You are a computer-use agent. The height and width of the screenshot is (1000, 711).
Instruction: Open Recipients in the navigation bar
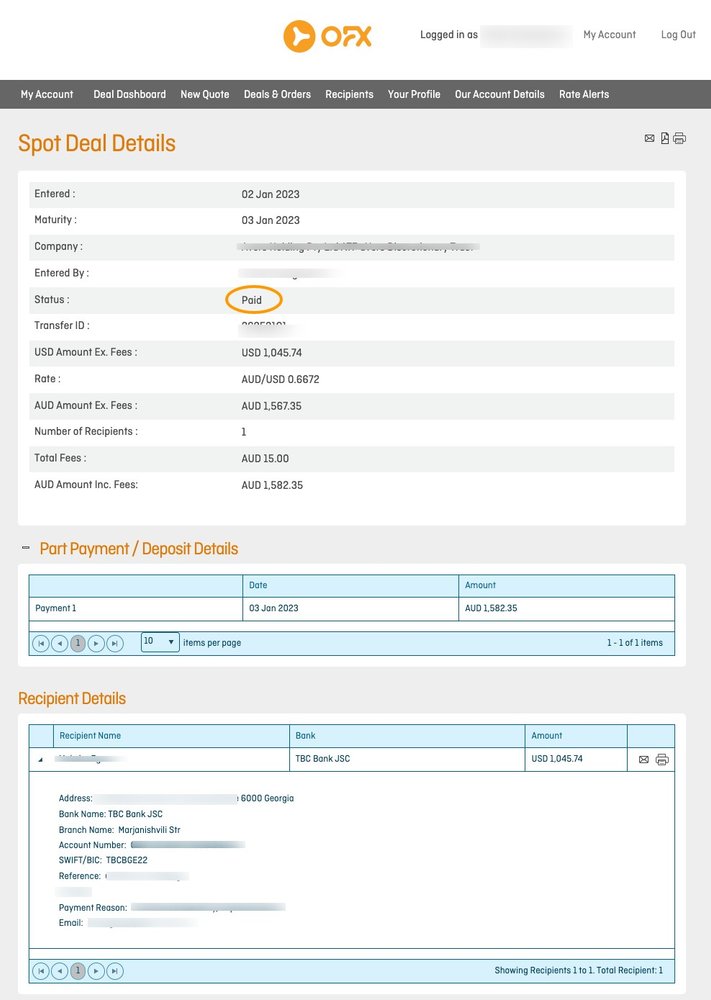coord(349,94)
